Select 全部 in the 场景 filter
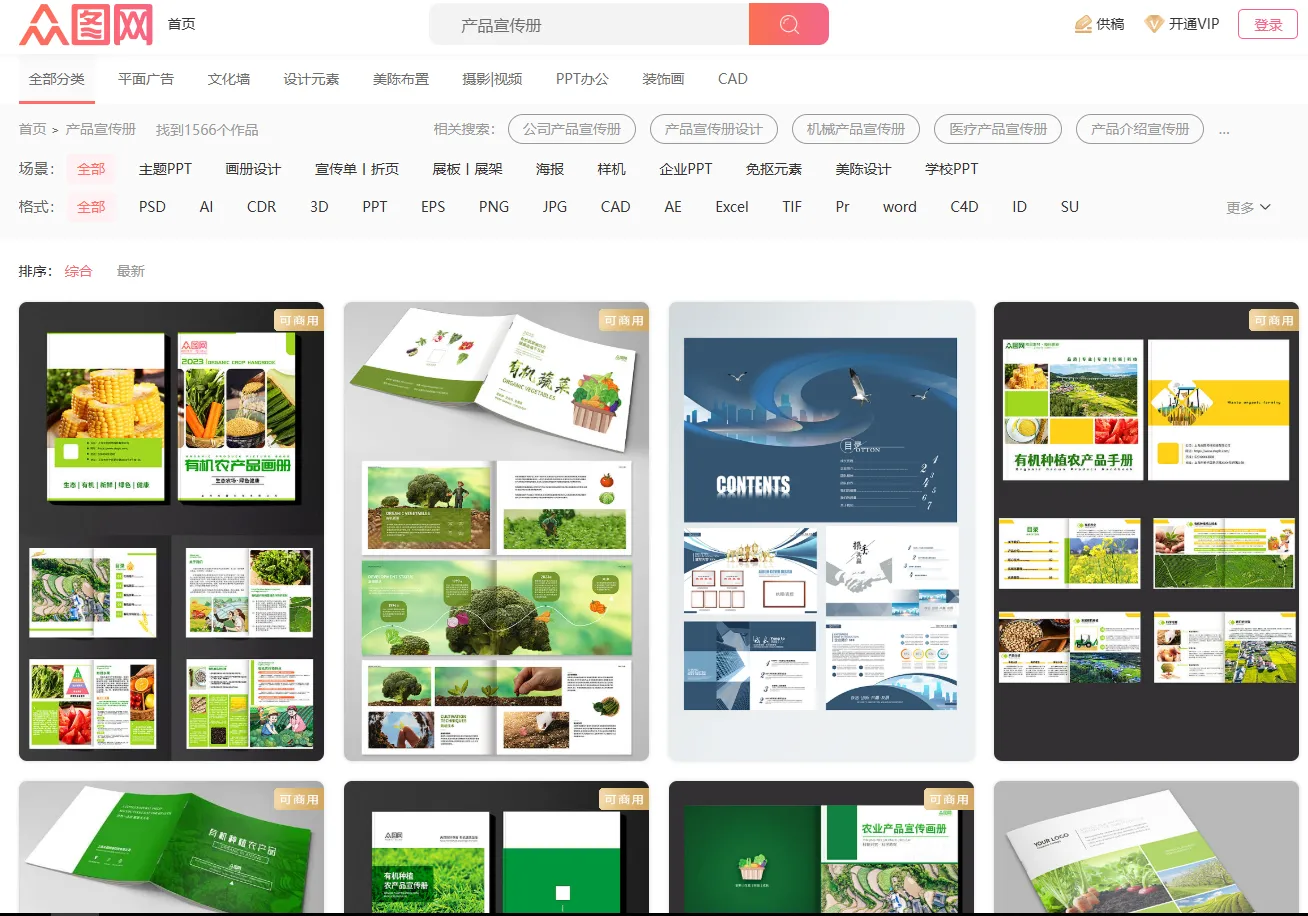The height and width of the screenshot is (916, 1308). [x=91, y=169]
